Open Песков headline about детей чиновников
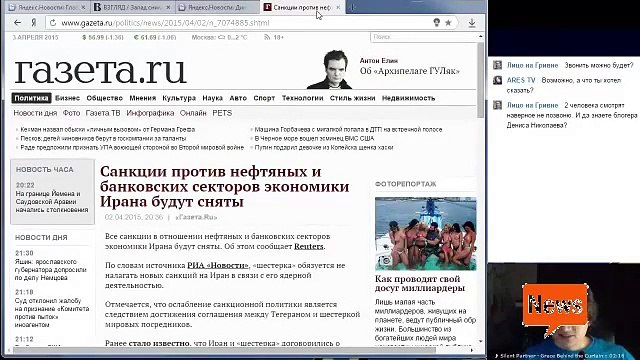640x360 pixels. pos(103,138)
